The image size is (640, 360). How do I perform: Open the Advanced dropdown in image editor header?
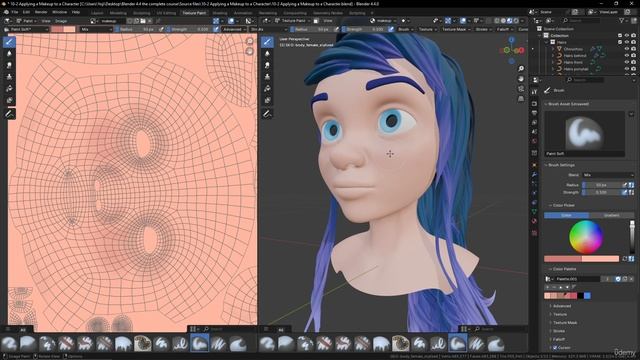click(234, 29)
